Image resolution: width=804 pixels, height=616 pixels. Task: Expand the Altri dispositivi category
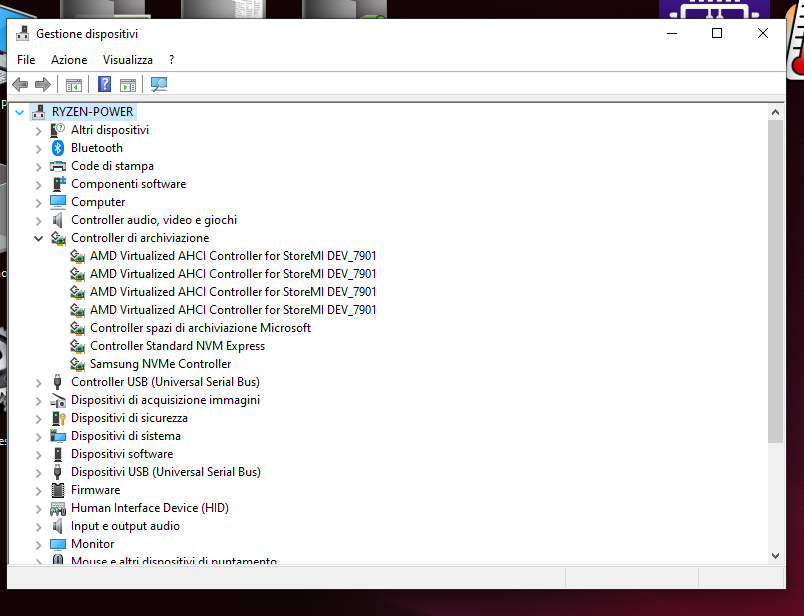pyautogui.click(x=38, y=130)
